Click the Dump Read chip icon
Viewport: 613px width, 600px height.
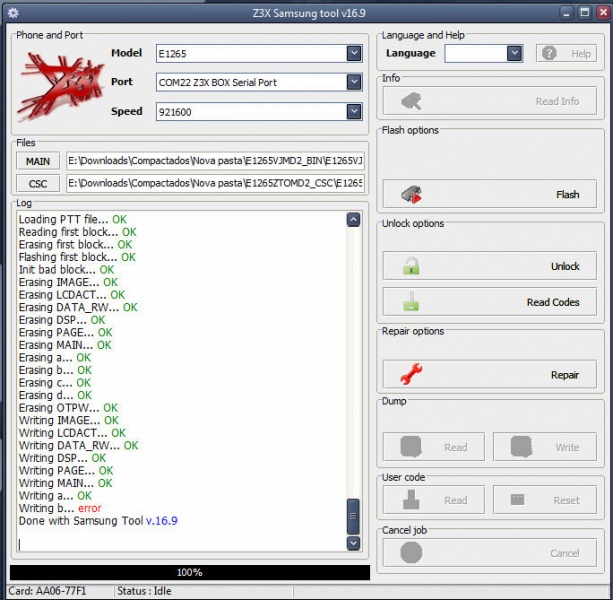click(411, 446)
